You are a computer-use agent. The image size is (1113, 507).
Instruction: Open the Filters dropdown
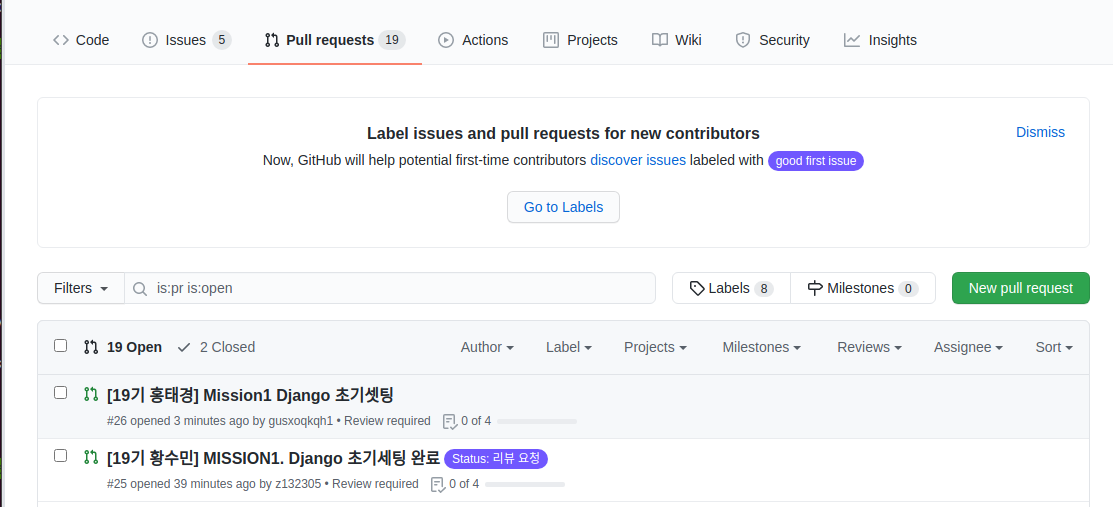[81, 288]
